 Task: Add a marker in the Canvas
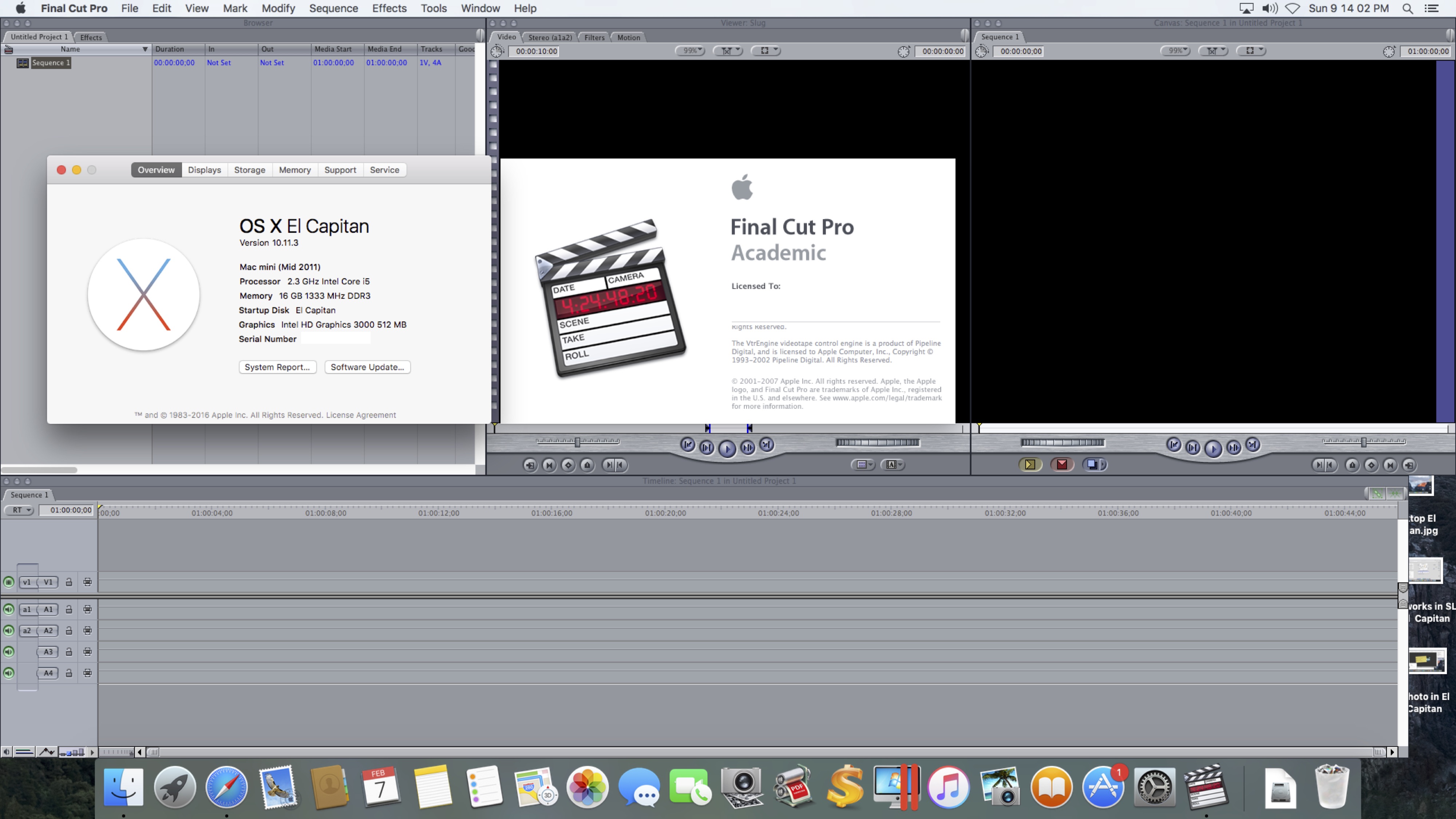(x=1352, y=464)
